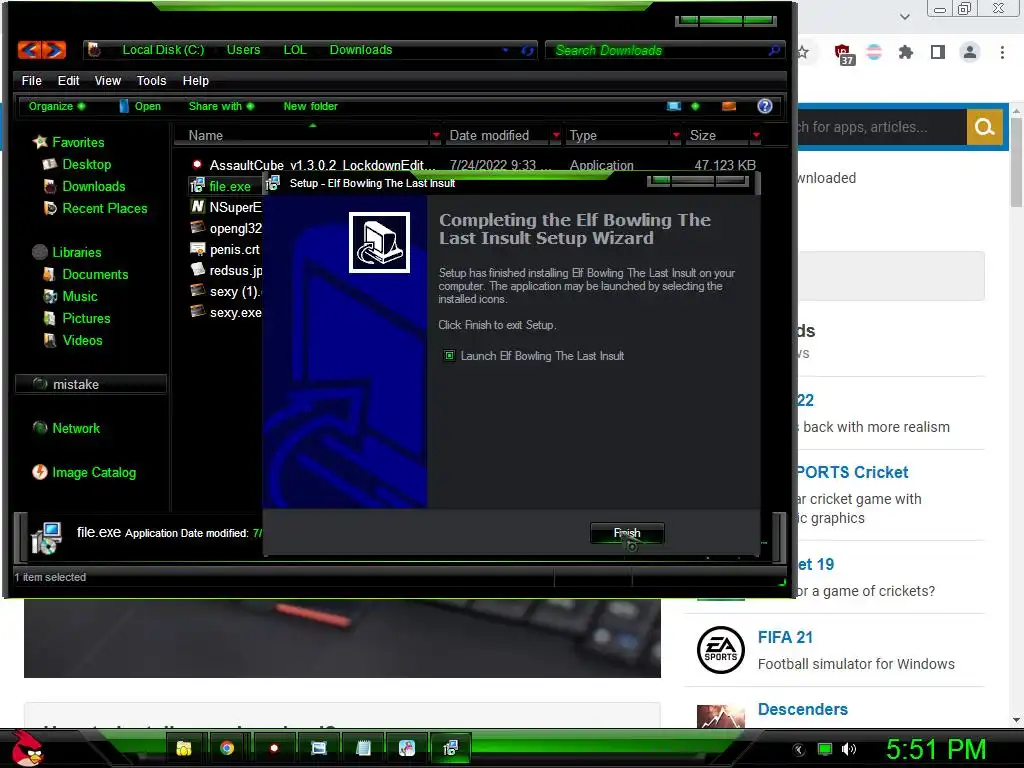Select Image Catalog in the navigation pane
1024x768 pixels.
[x=94, y=472]
